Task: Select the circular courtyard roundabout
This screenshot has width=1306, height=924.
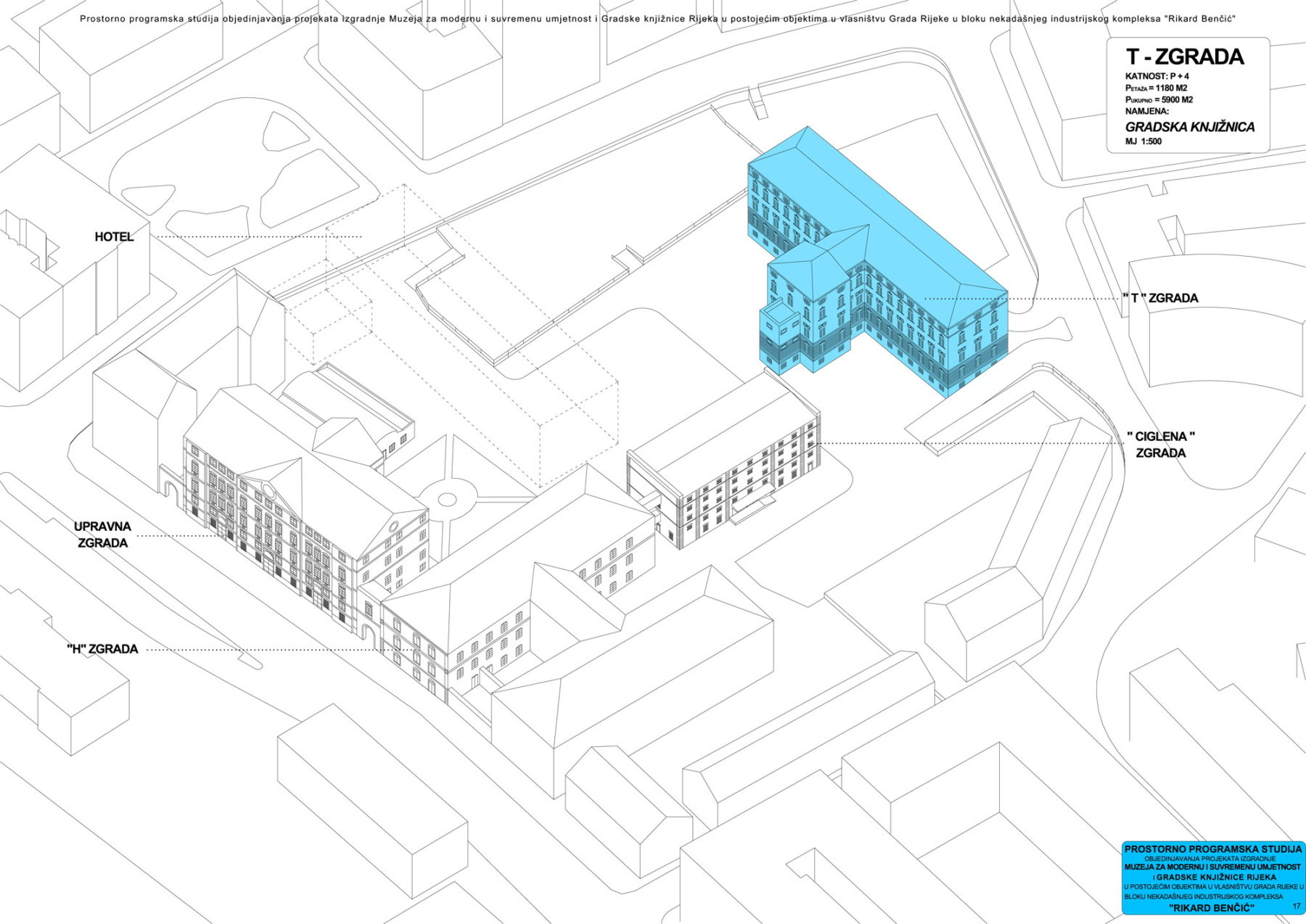Action: [448, 499]
